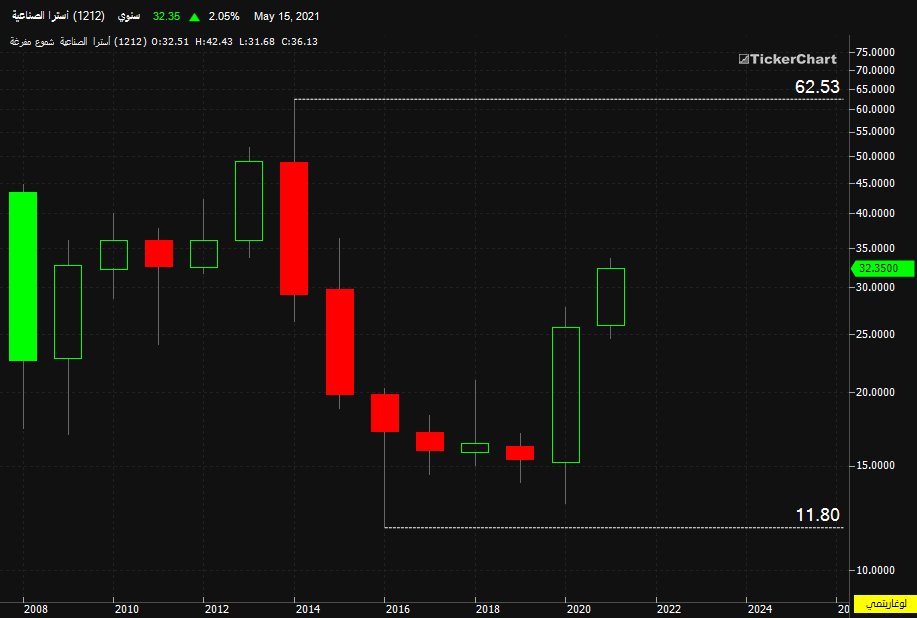Open the yearly interval label in header
This screenshot has width=917, height=618.
(x=129, y=16)
